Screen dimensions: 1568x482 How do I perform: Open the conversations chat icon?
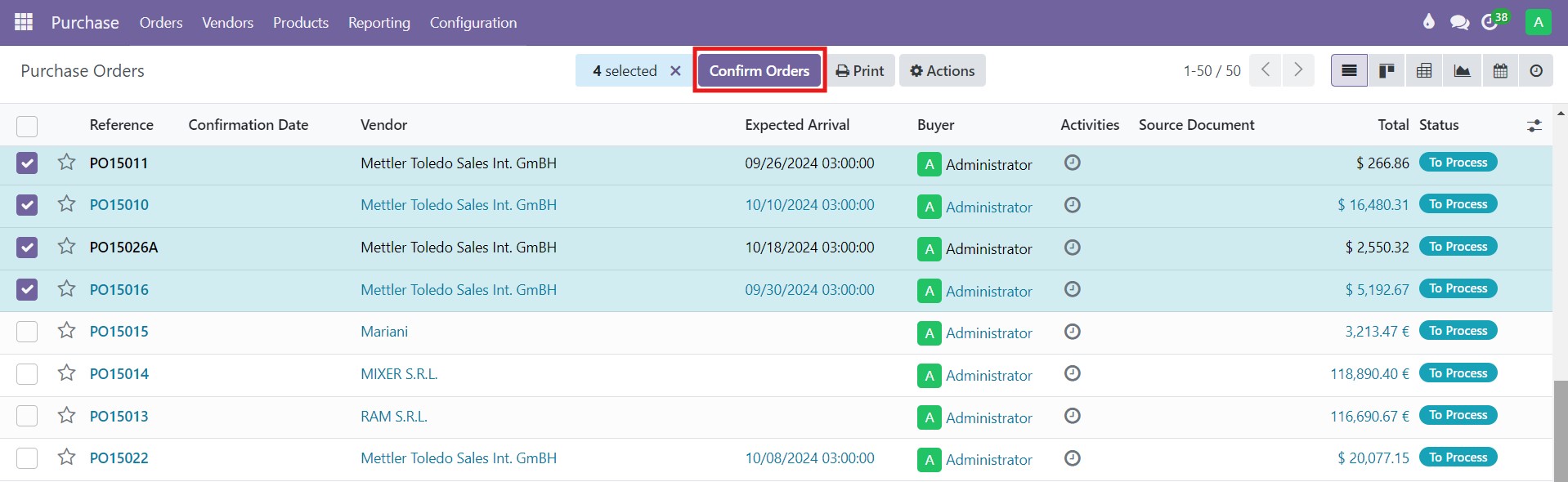coord(1459,22)
